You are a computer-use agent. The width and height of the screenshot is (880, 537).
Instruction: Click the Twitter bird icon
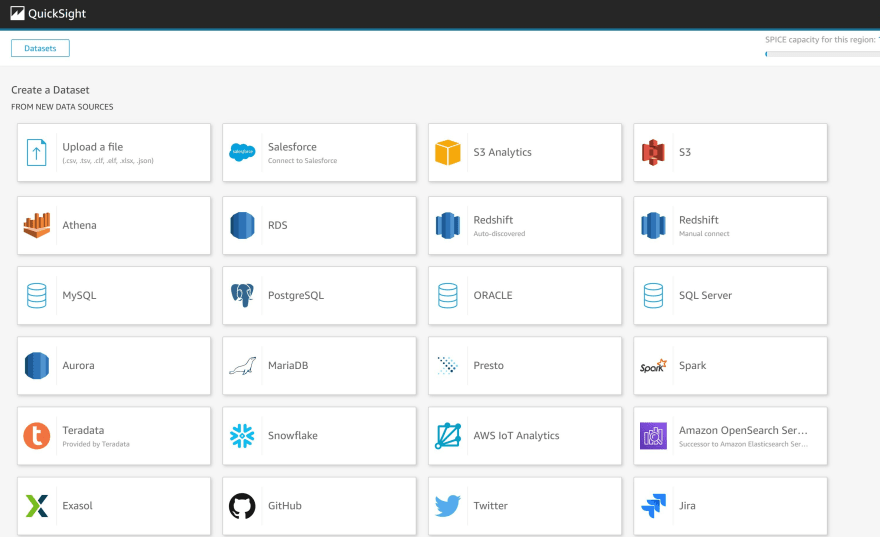click(x=447, y=506)
